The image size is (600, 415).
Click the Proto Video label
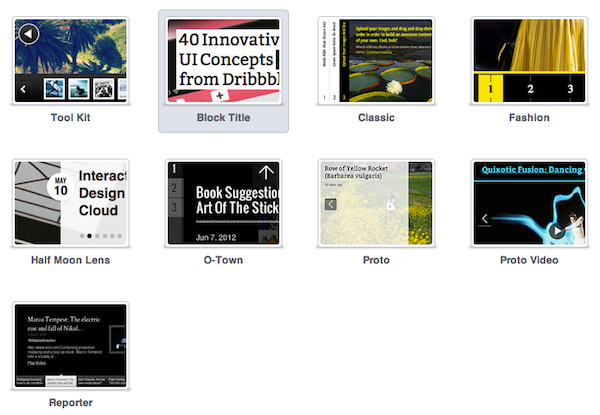pyautogui.click(x=529, y=260)
